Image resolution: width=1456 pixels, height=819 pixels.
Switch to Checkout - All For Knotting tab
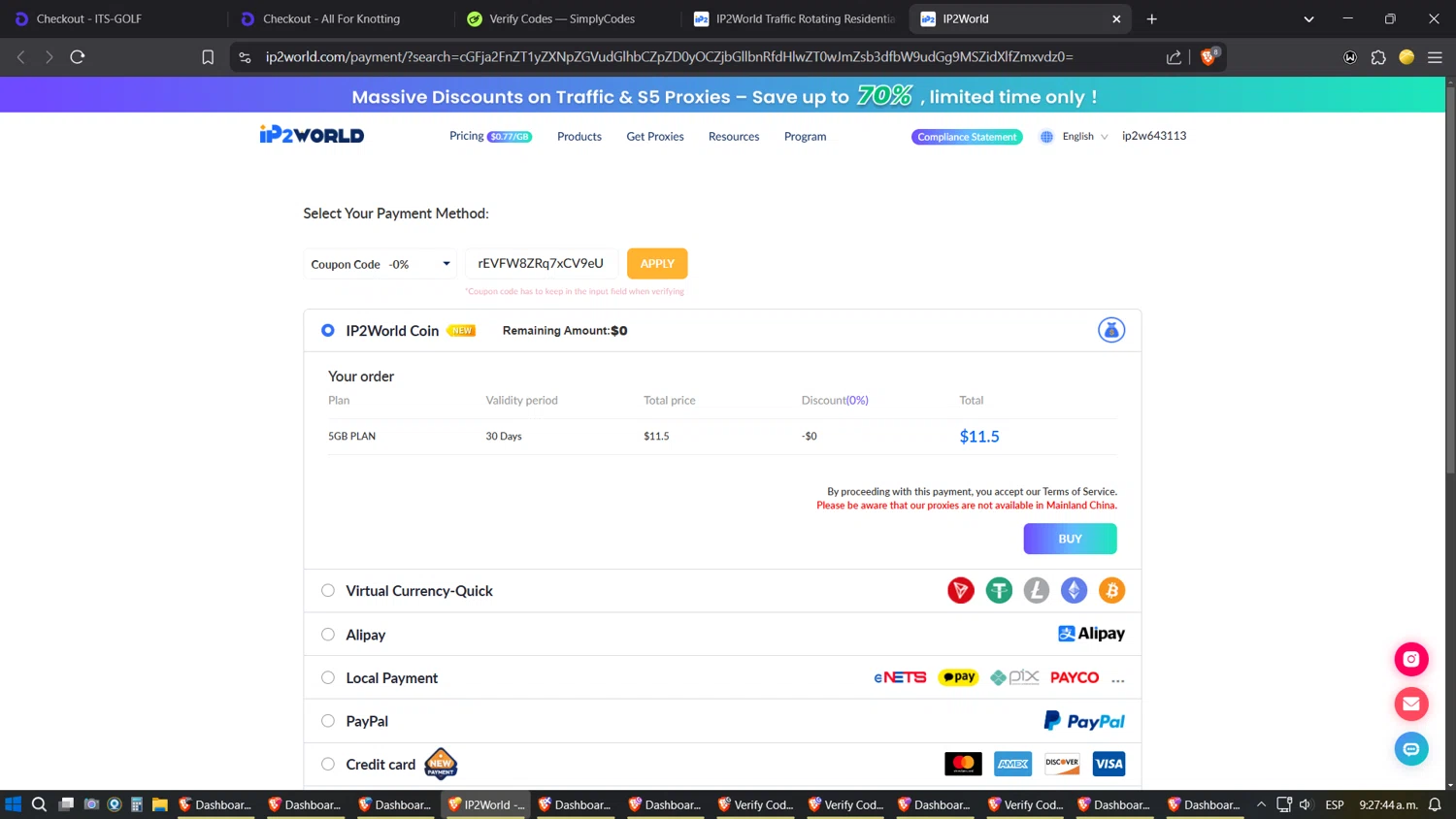click(340, 18)
